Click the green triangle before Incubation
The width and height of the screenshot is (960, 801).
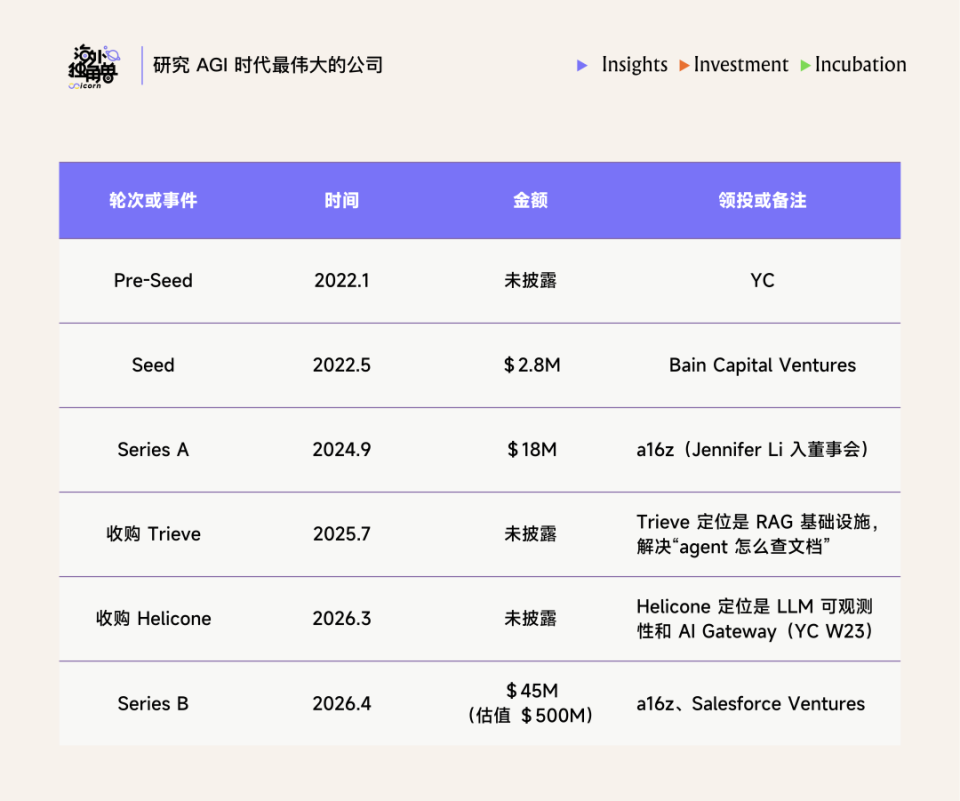[x=806, y=65]
